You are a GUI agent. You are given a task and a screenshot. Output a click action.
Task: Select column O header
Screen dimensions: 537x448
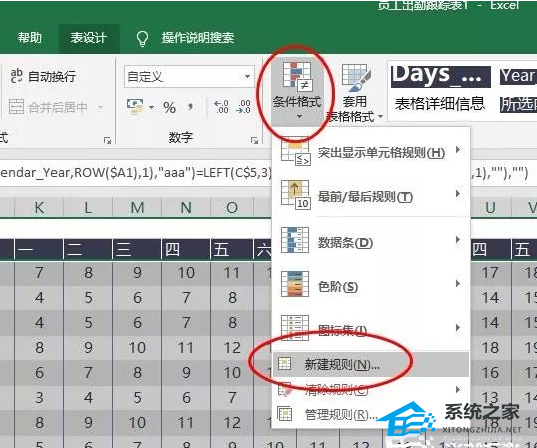coord(232,208)
